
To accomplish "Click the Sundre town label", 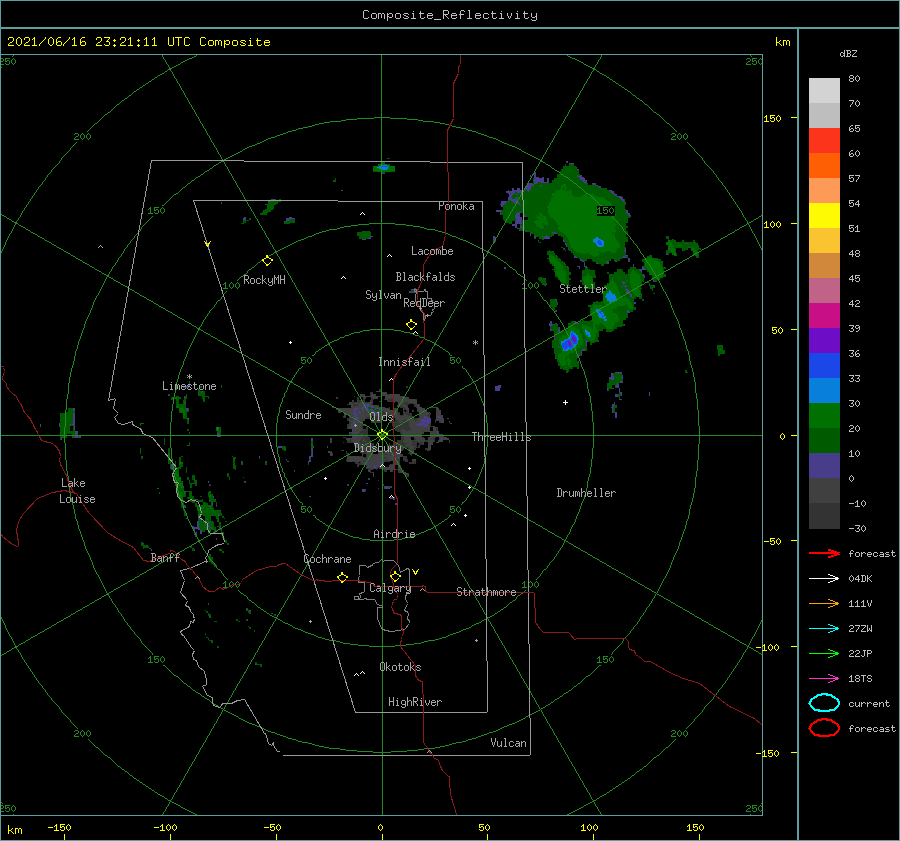I will point(303,414).
